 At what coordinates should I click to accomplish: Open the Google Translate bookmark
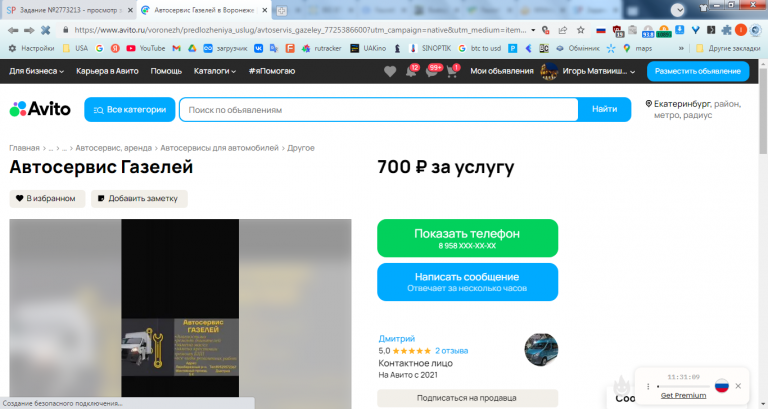tap(274, 48)
